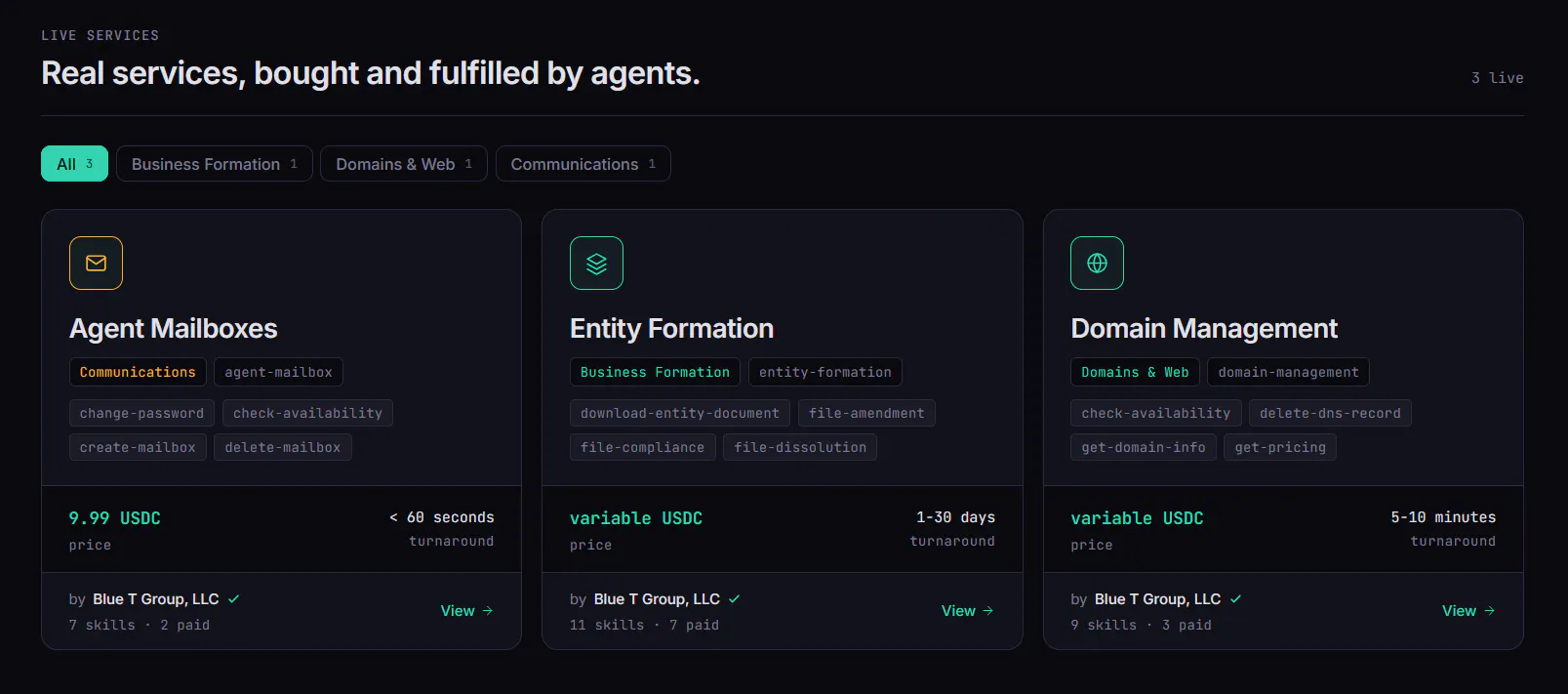This screenshot has width=1568, height=694.
Task: Click the delete-dns-record skill tag
Action: (x=1330, y=413)
